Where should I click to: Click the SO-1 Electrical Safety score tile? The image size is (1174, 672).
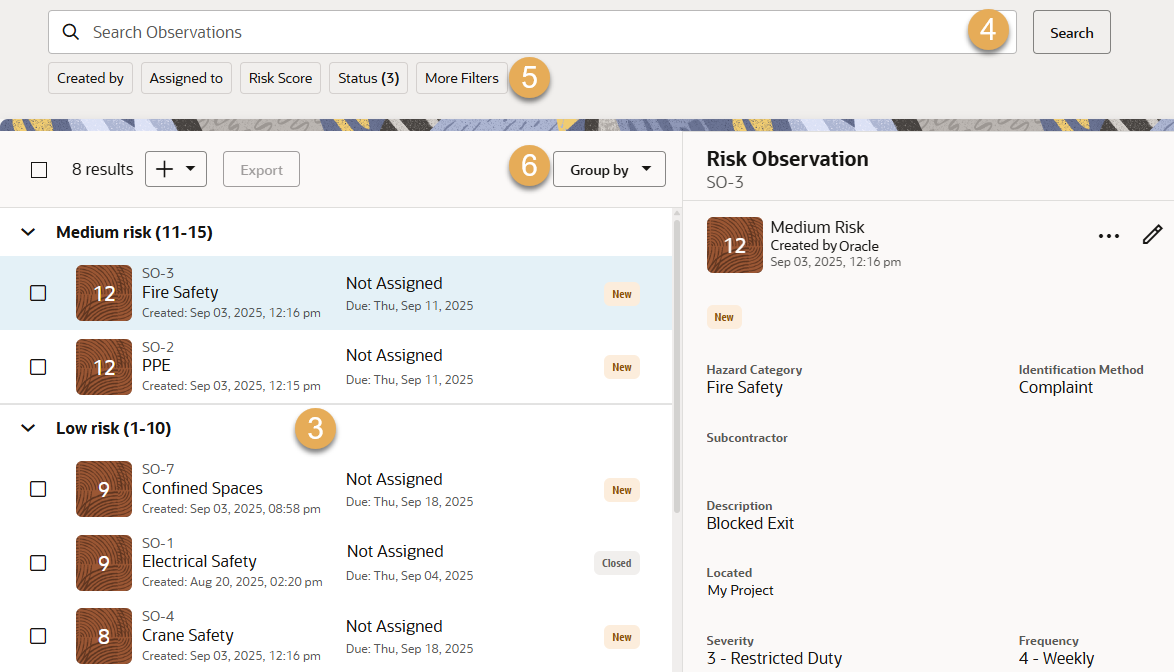click(104, 563)
